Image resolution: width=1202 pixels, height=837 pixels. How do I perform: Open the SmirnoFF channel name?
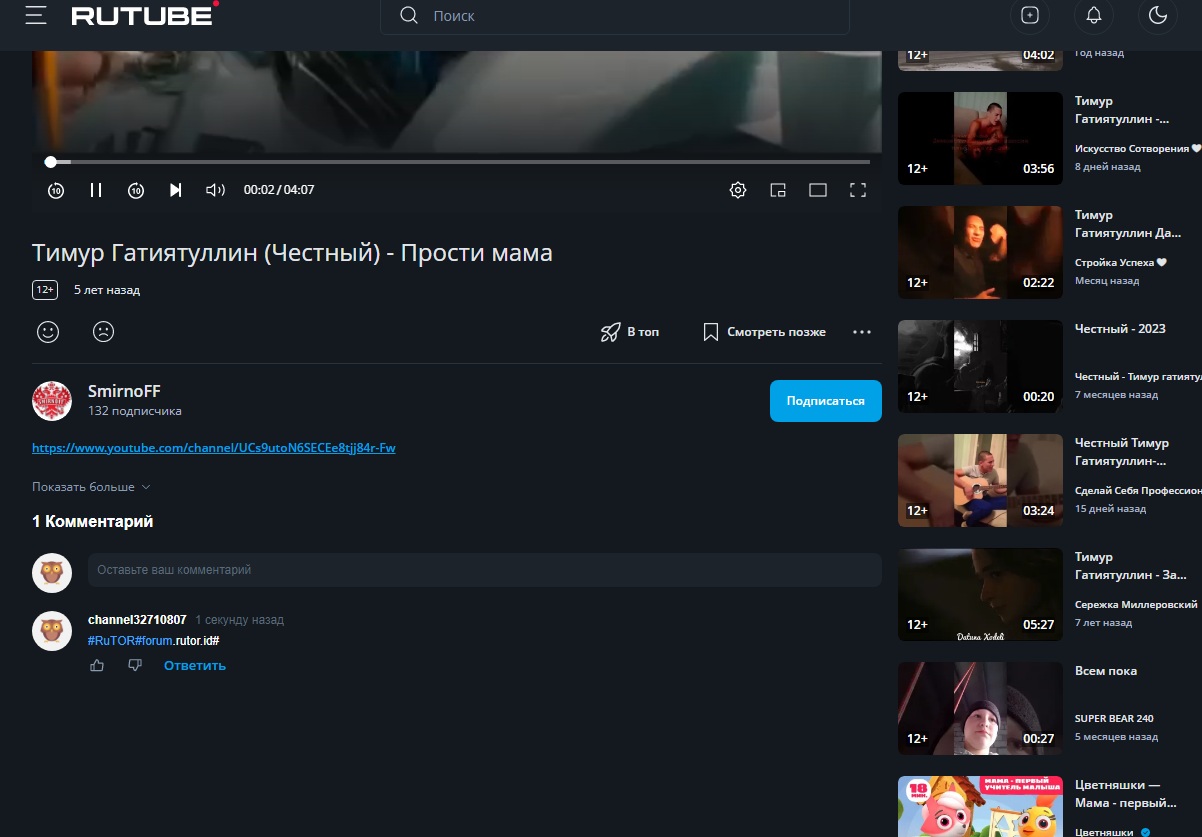[124, 391]
